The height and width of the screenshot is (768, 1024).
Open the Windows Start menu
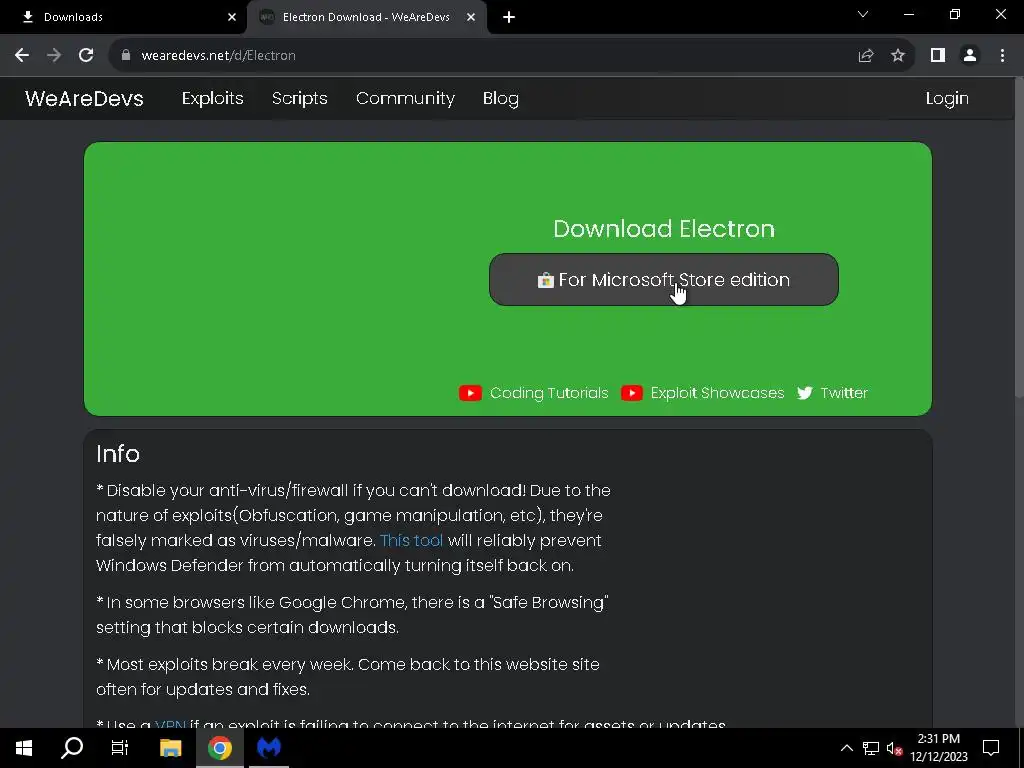click(24, 748)
